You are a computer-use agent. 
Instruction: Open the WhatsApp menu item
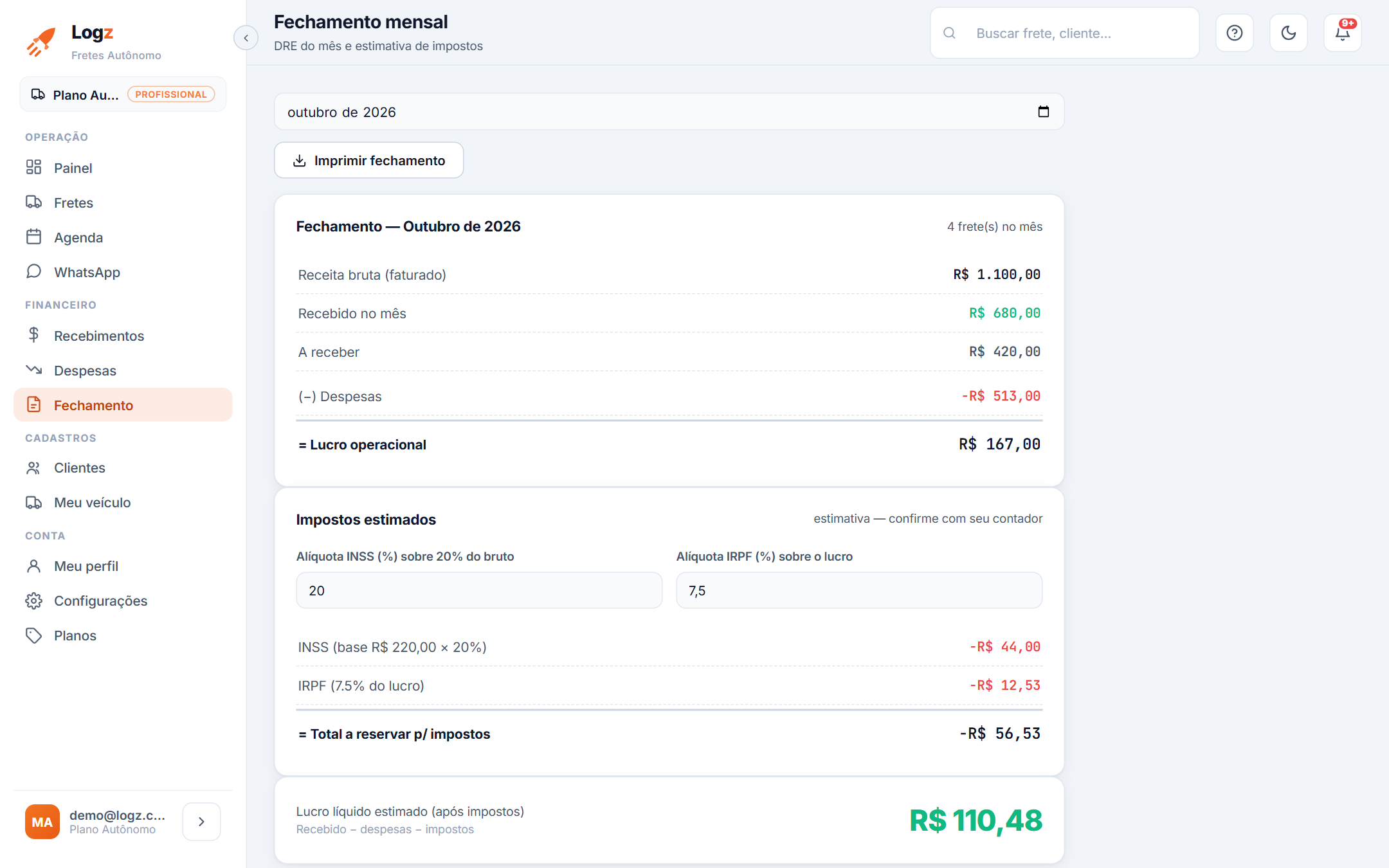[x=123, y=272]
